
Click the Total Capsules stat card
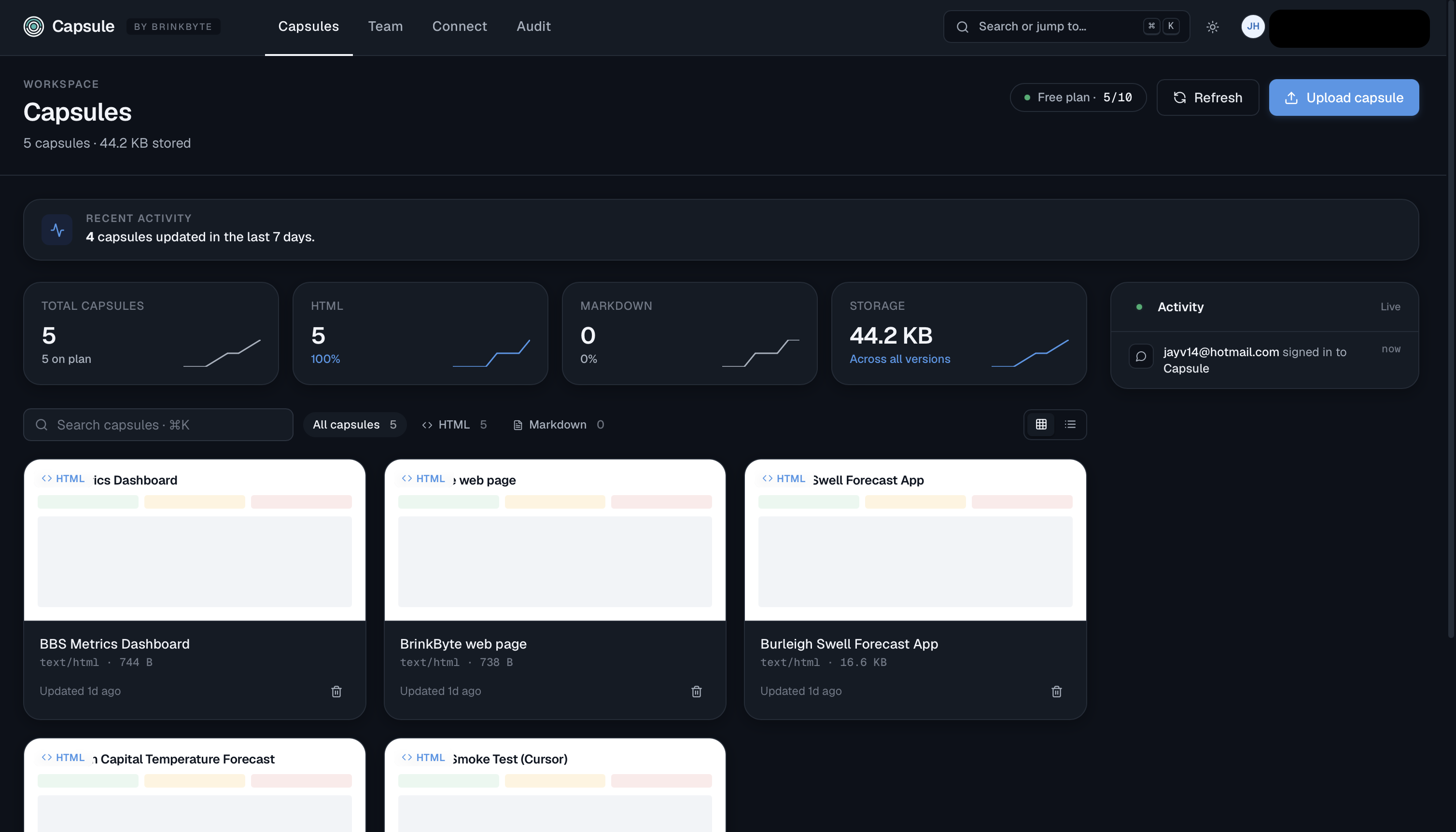tap(151, 333)
